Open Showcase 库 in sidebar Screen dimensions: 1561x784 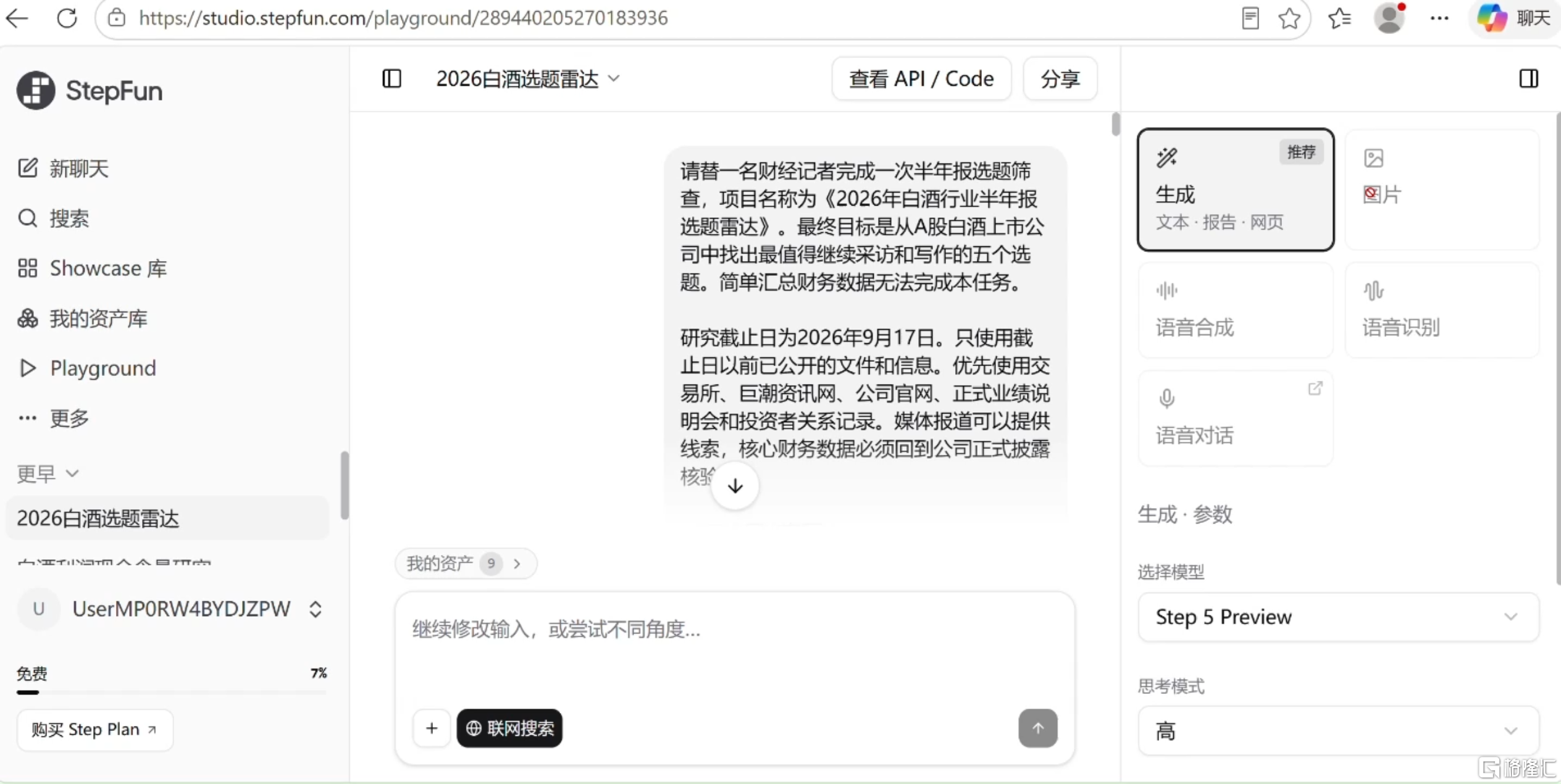pos(92,268)
